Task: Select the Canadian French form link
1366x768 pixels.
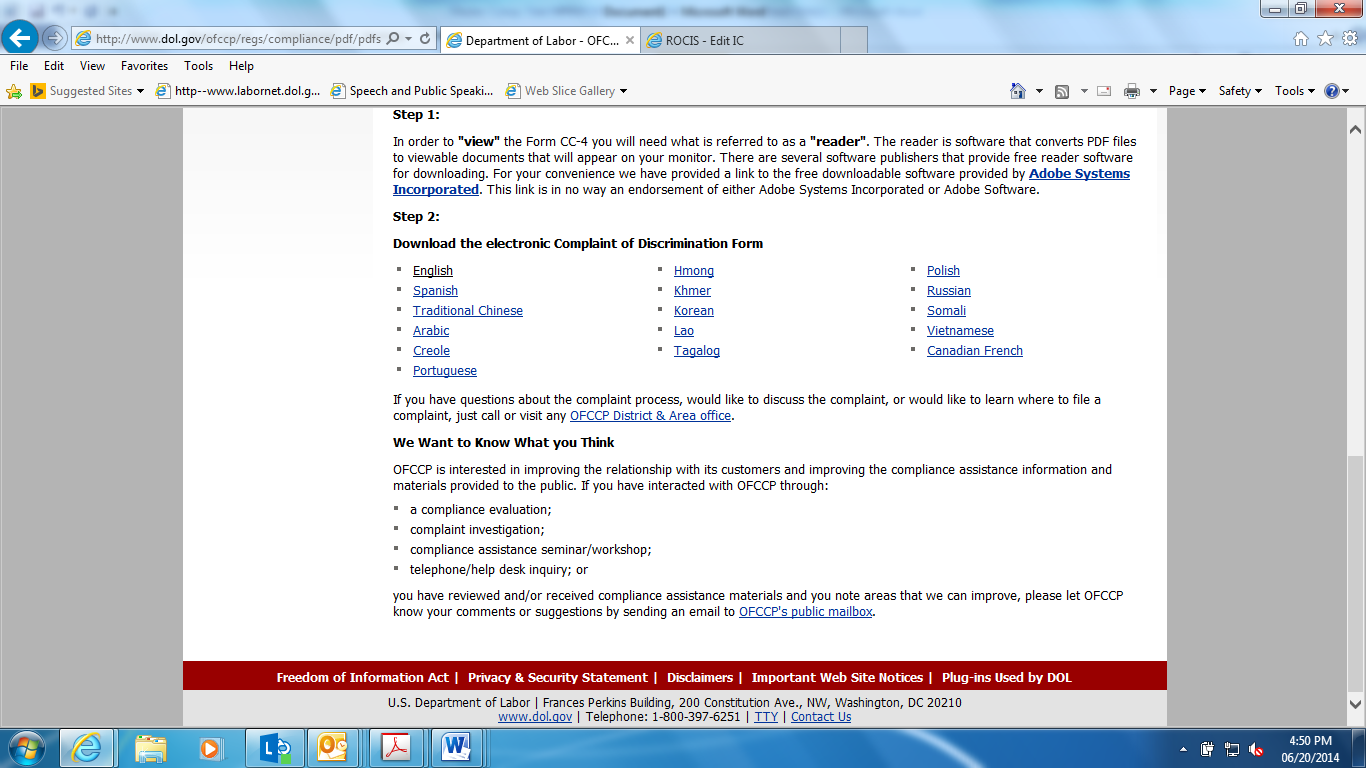Action: click(x=975, y=351)
